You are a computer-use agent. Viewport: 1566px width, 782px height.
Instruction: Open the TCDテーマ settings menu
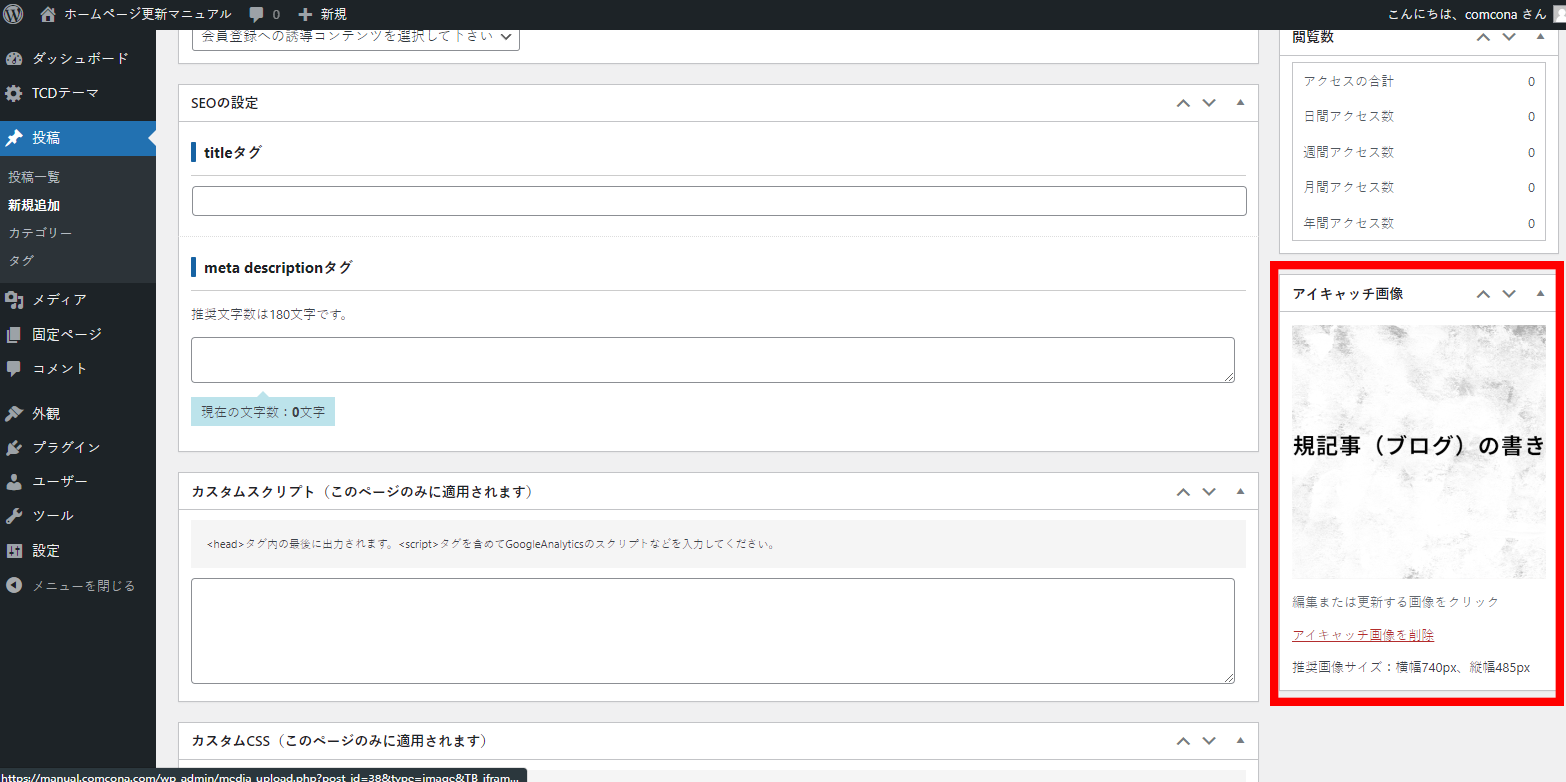pos(65,93)
